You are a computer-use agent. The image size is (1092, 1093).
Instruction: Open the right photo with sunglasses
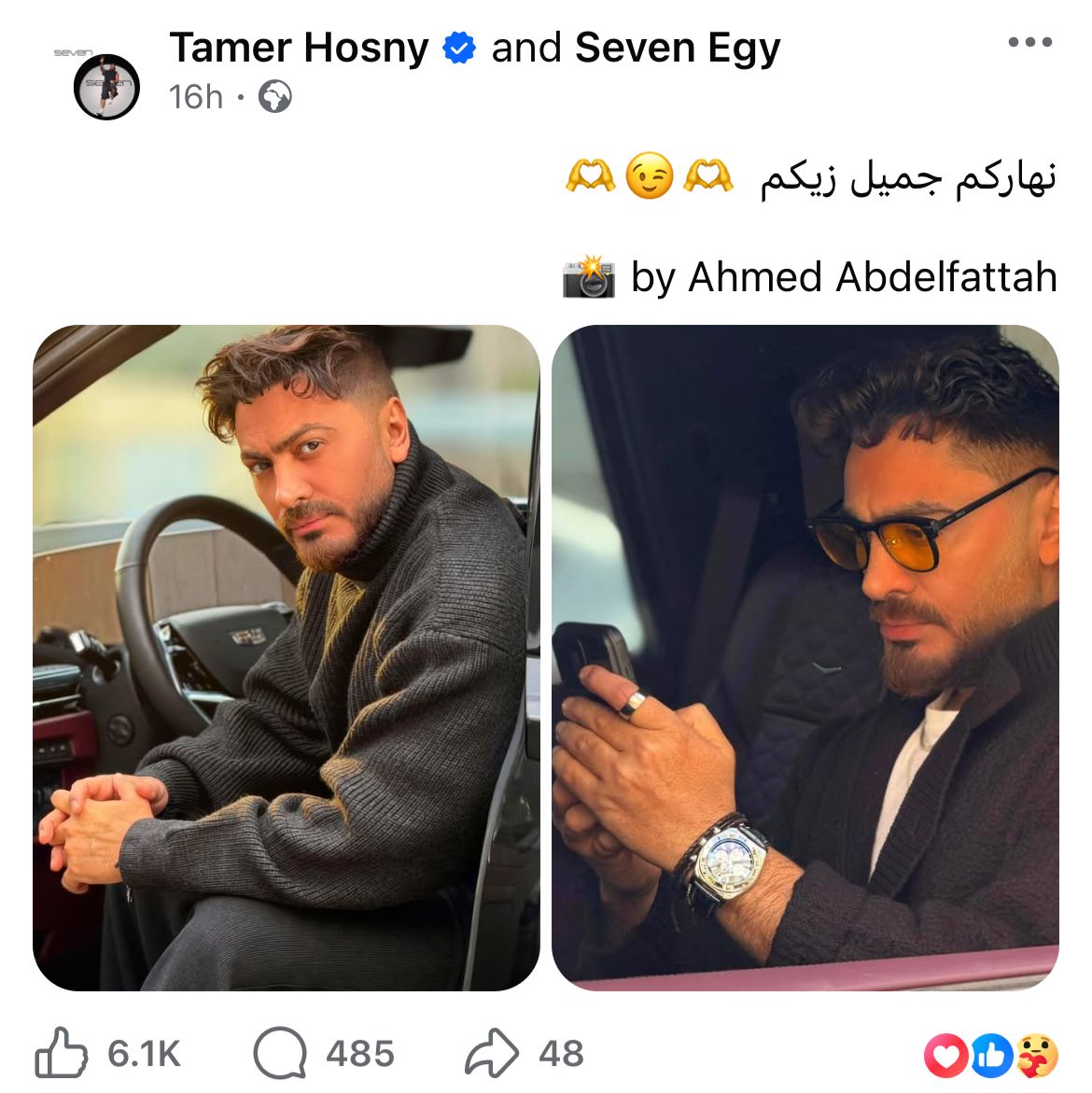pos(805,657)
